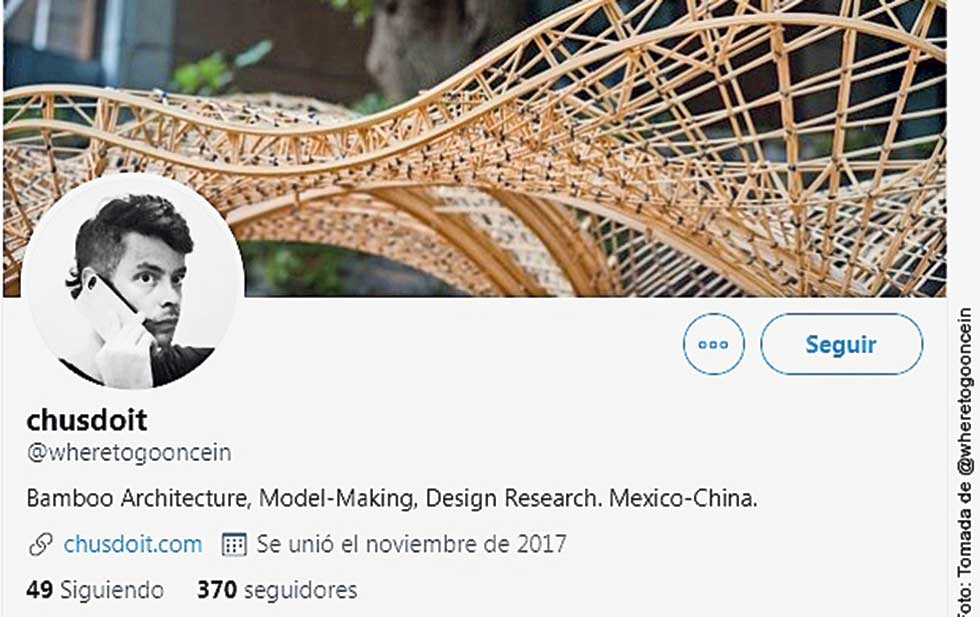Click the Seguir follow button
980x617 pixels.
pos(841,344)
